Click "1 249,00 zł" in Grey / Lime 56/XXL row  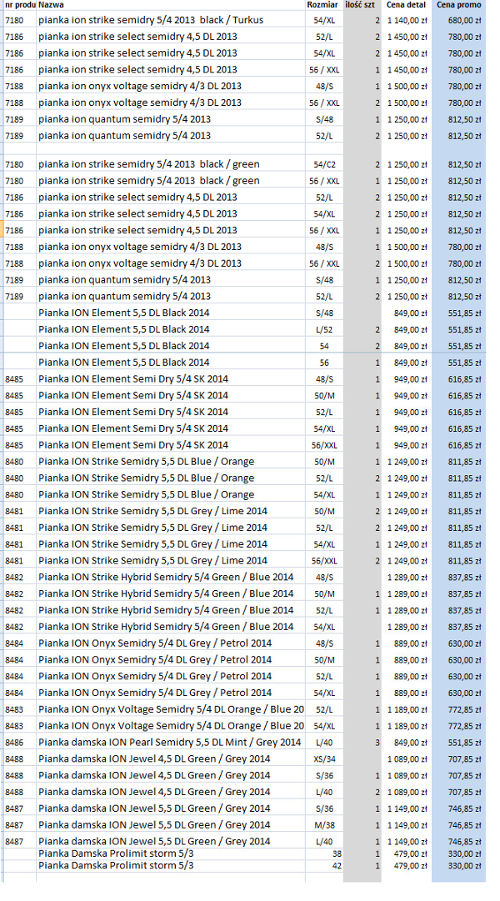pos(406,561)
